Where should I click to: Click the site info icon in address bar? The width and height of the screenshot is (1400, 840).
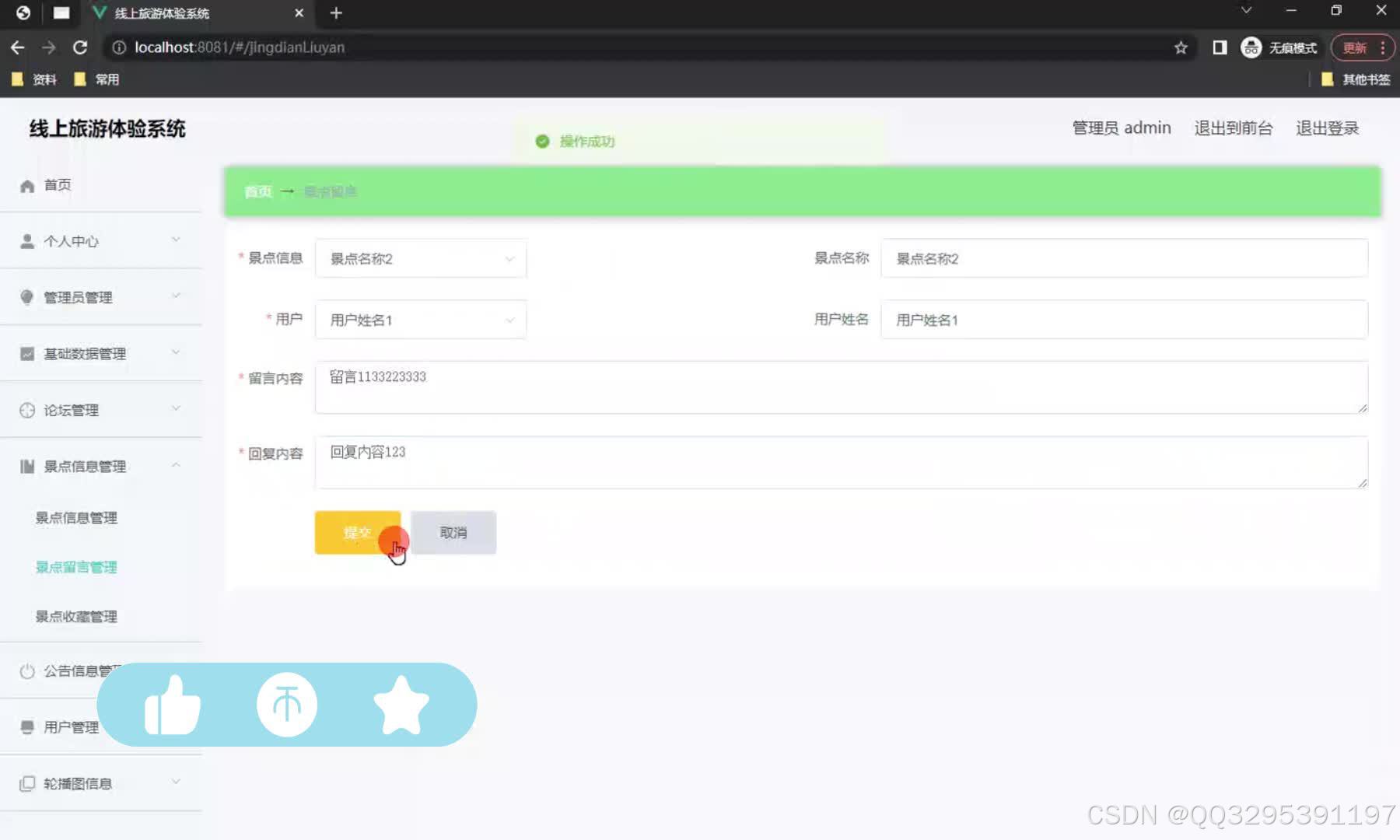119,47
